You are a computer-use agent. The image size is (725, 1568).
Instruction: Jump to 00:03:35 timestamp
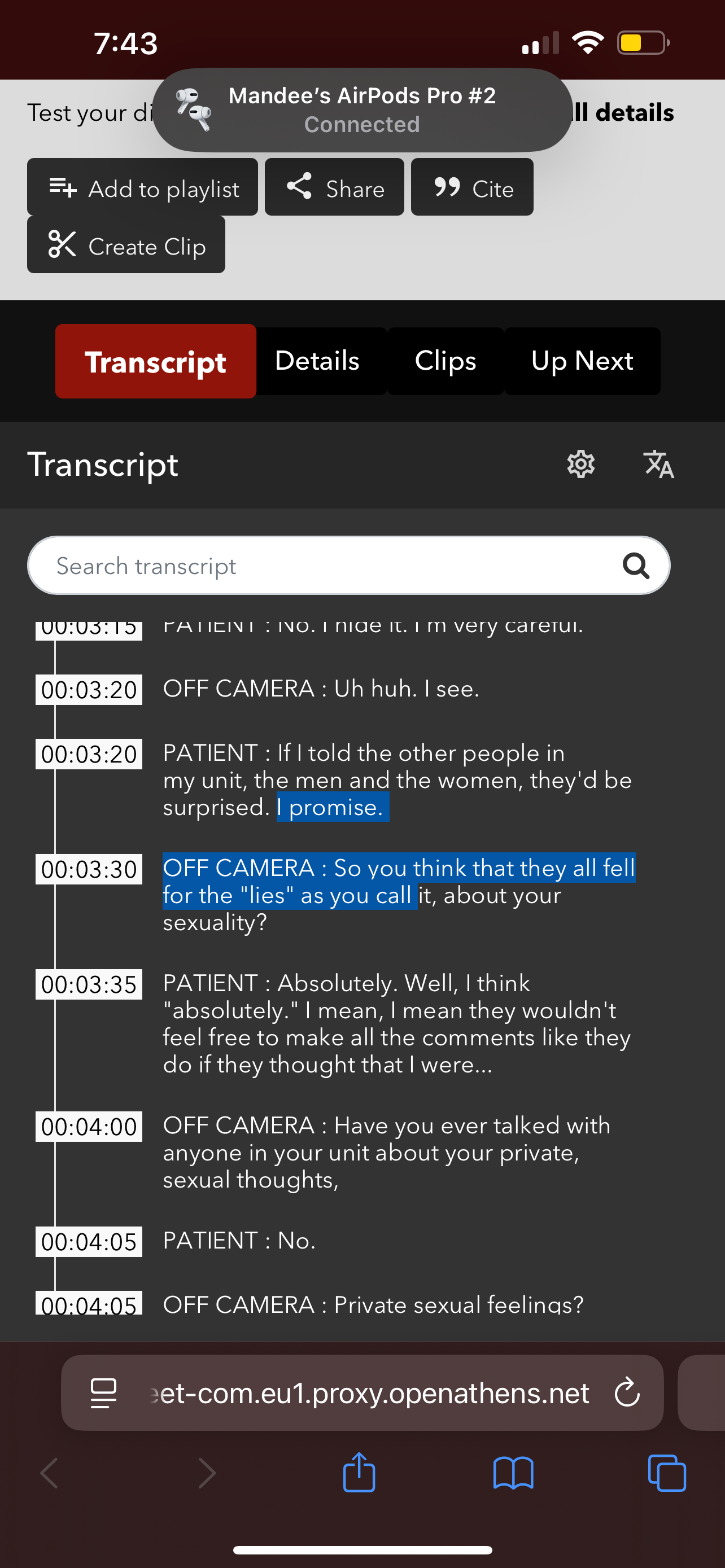89,984
